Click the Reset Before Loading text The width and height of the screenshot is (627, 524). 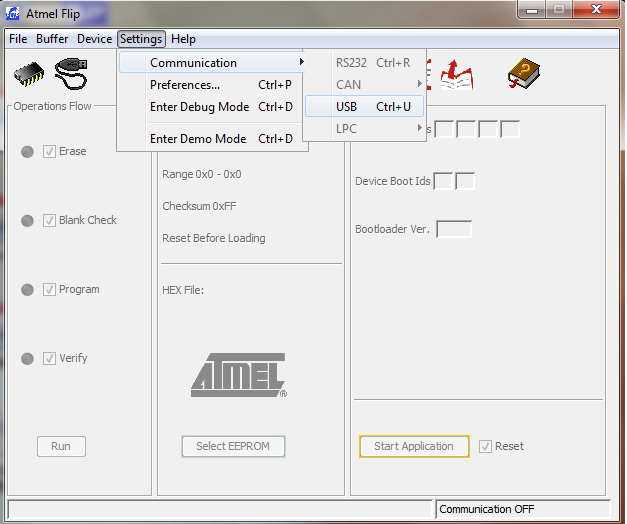tap(214, 238)
